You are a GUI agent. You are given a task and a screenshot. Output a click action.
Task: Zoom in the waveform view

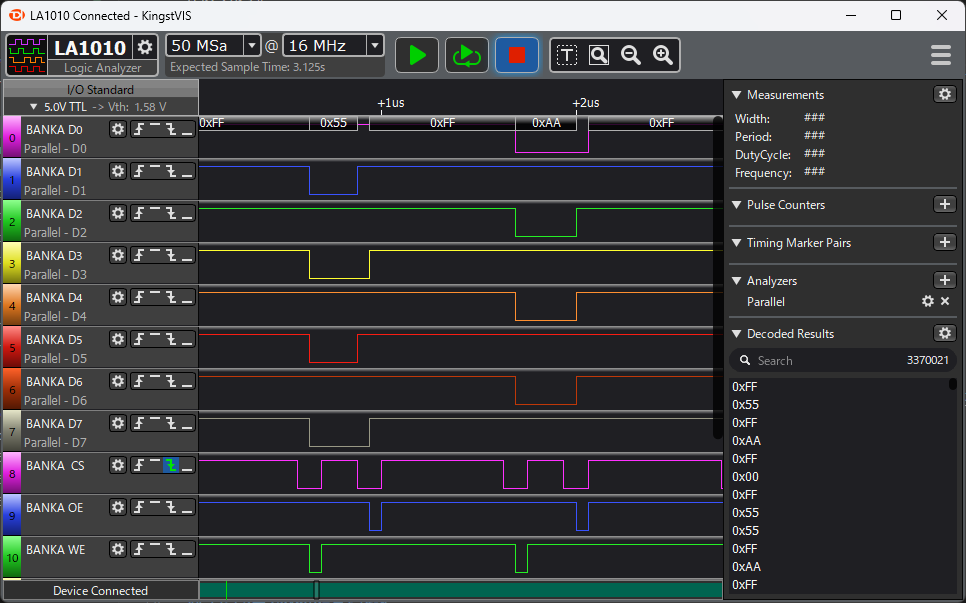662,55
